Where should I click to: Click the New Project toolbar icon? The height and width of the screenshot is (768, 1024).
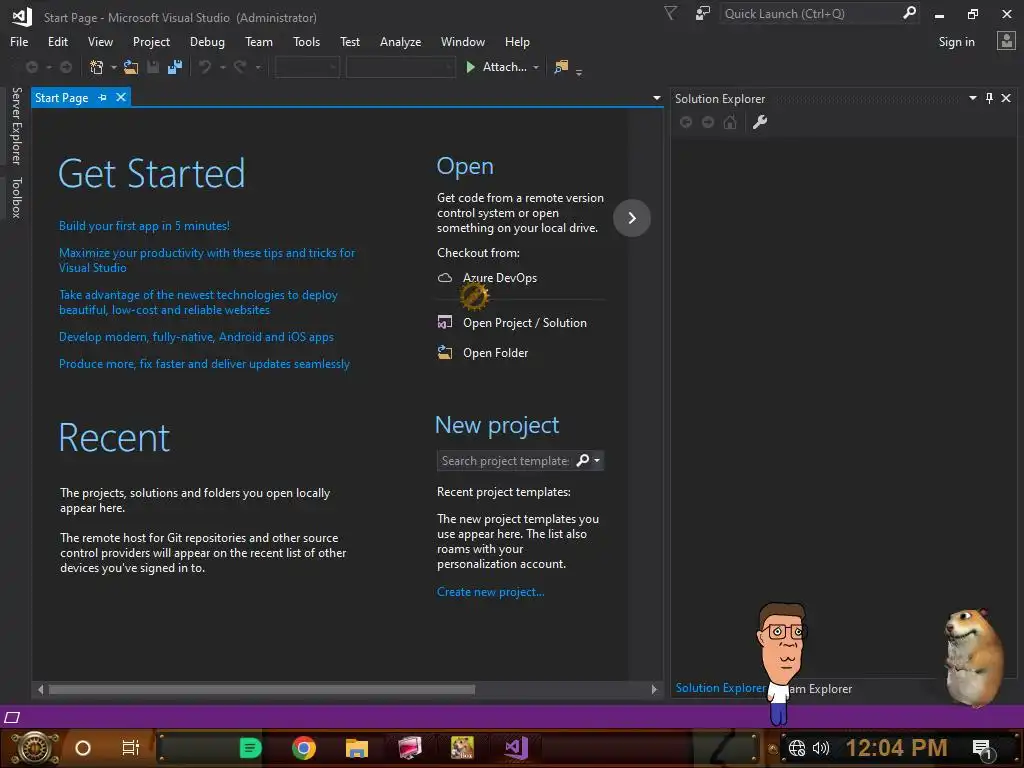coord(96,67)
